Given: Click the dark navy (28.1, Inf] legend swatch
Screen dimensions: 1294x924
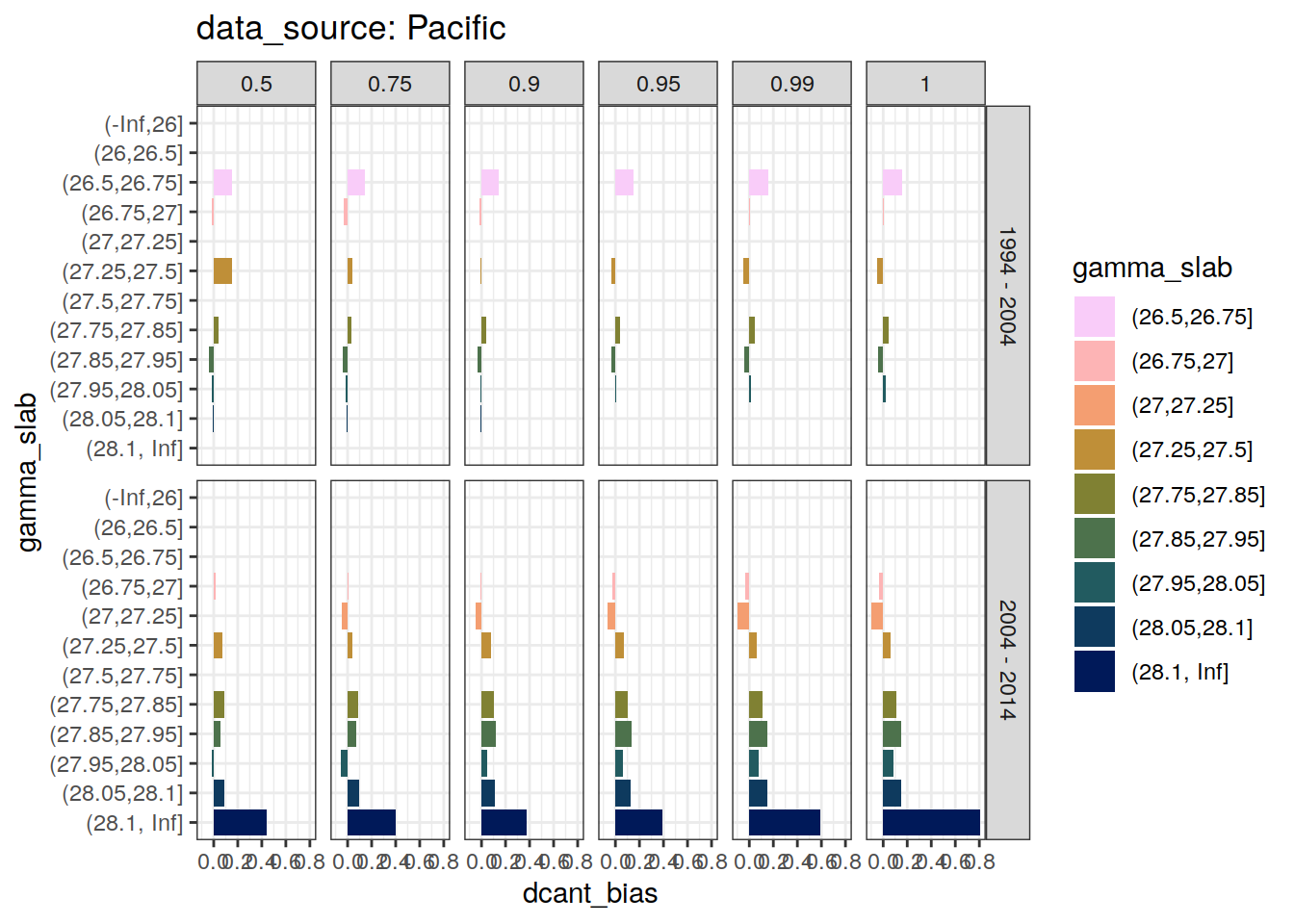Looking at the screenshot, I should [x=1095, y=672].
